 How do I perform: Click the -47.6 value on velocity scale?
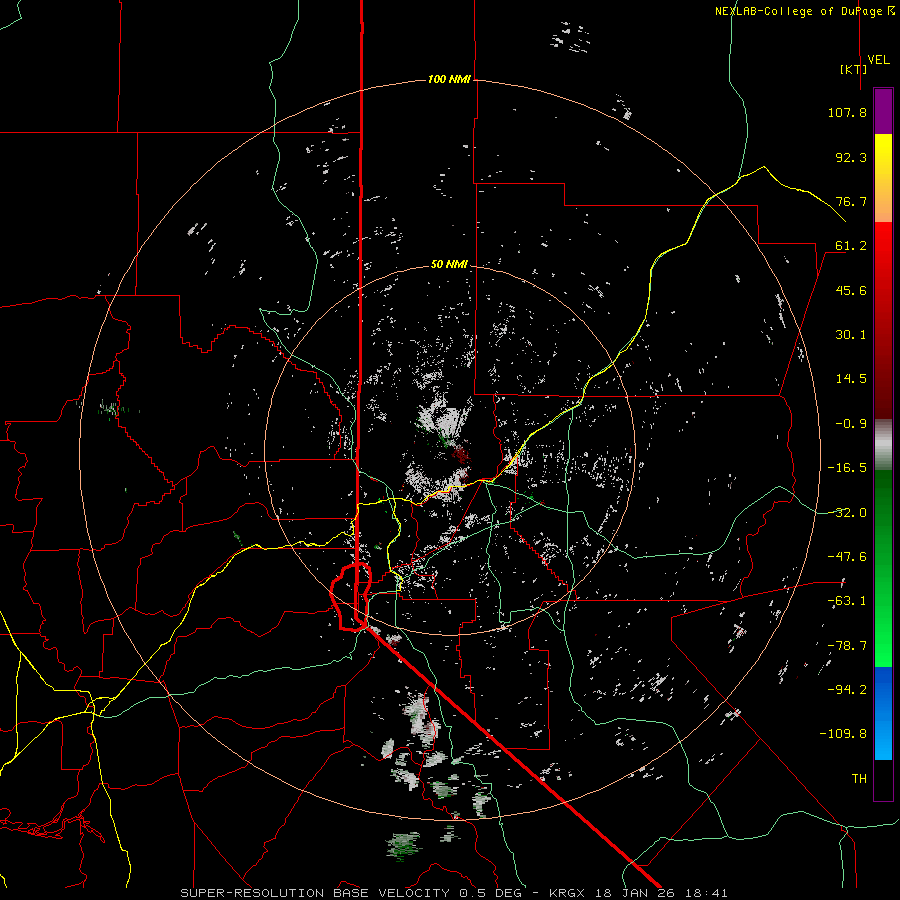(x=847, y=557)
